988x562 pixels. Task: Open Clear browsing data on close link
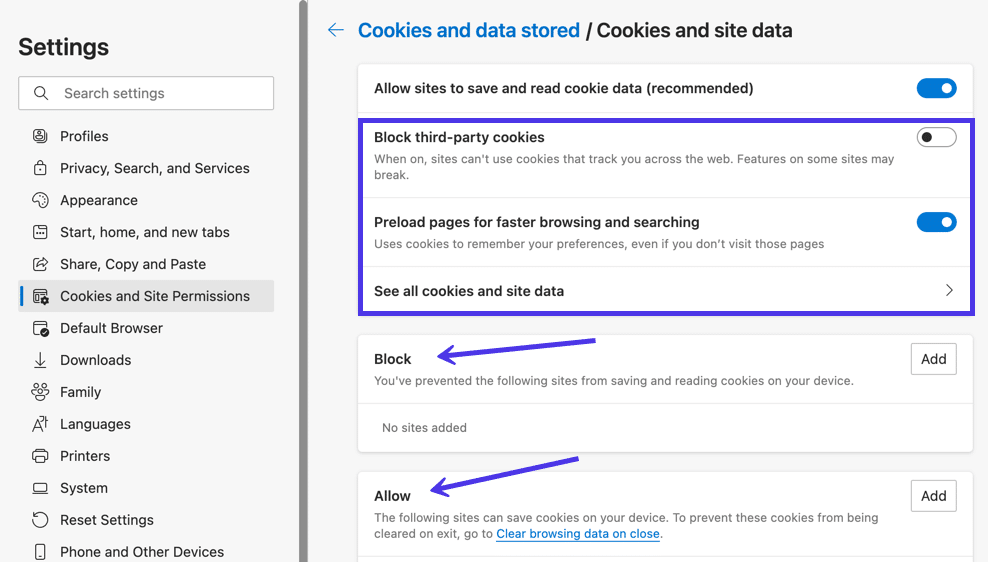(x=578, y=534)
